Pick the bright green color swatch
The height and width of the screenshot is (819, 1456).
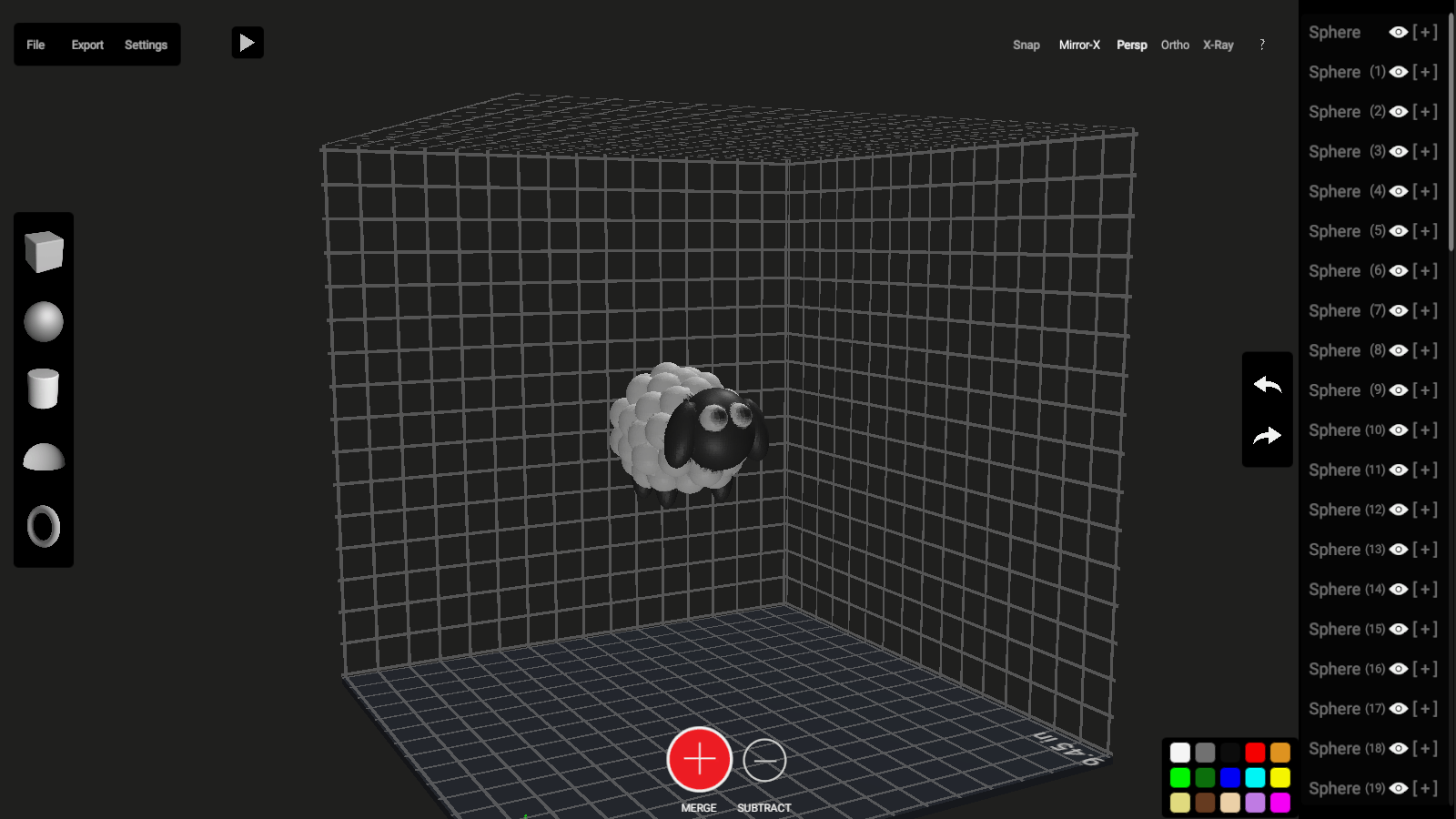tap(1180, 777)
